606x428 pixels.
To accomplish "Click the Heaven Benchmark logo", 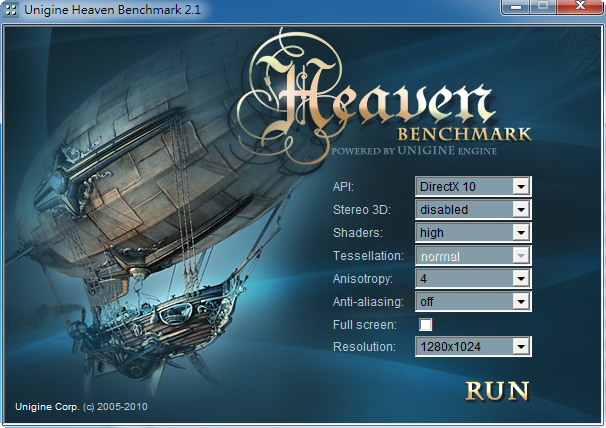I will (383, 97).
